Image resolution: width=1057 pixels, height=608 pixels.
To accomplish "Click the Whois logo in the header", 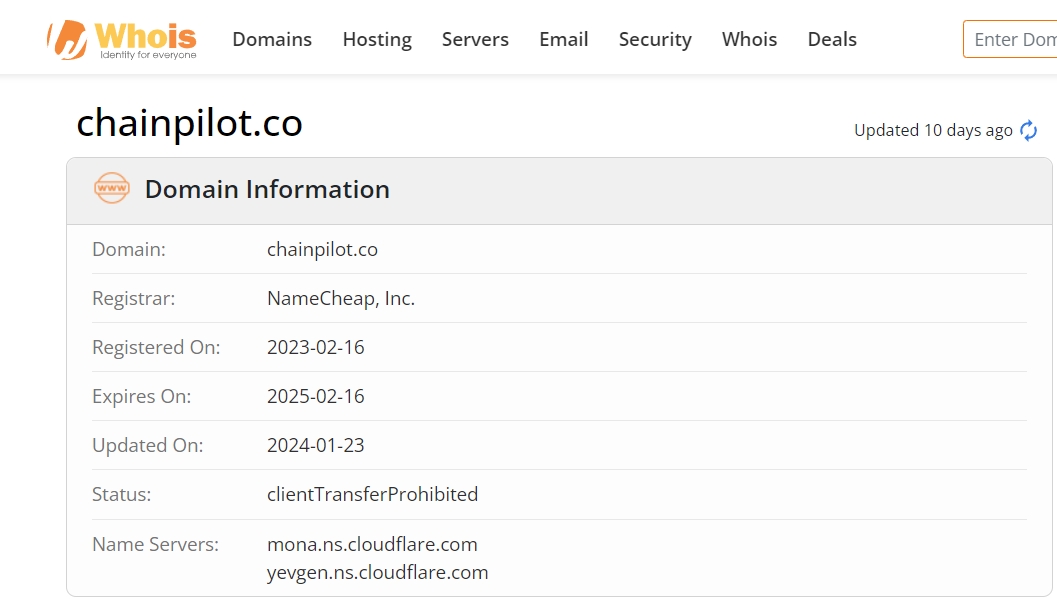I will point(122,39).
